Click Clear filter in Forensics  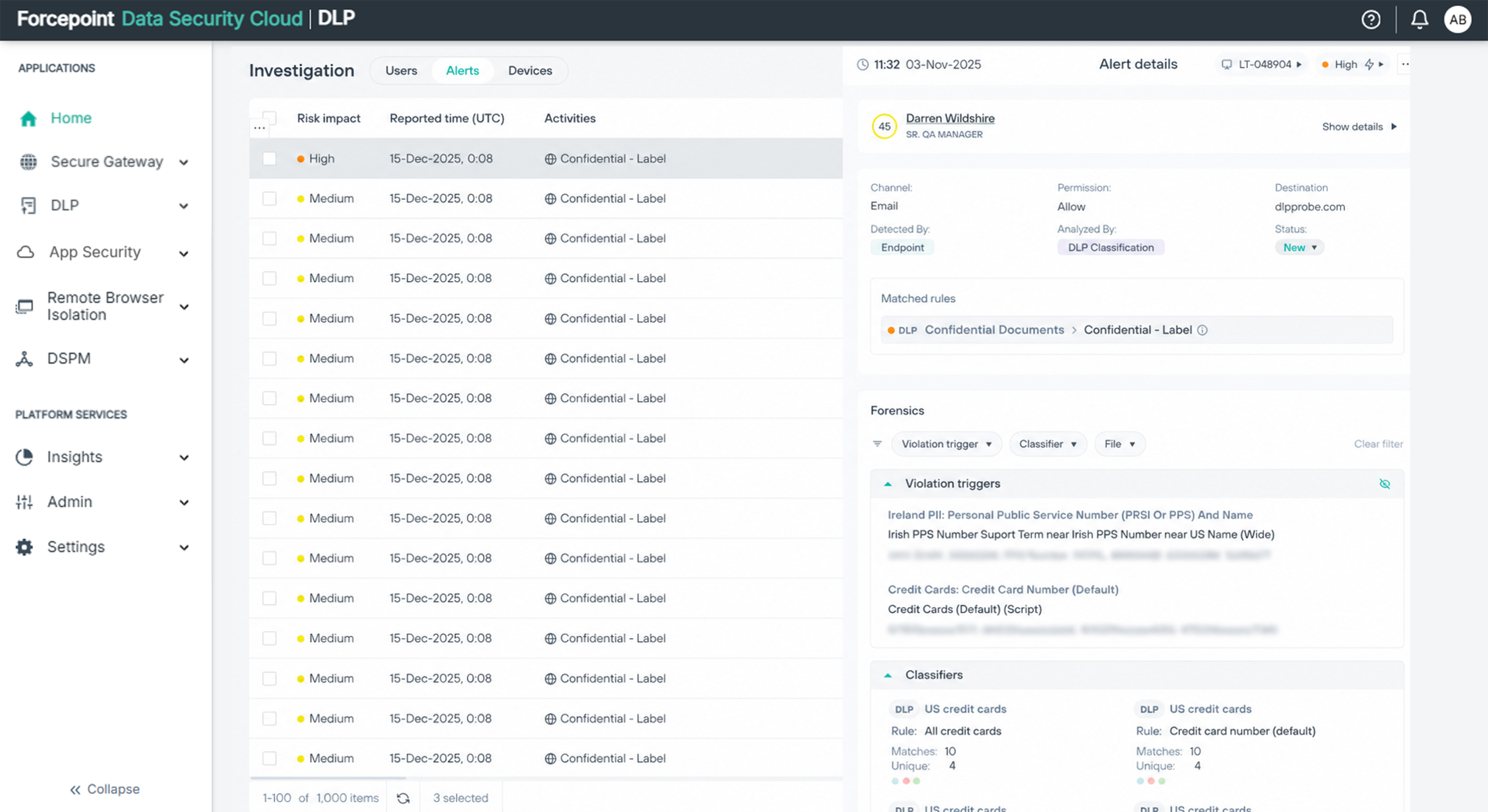click(1378, 444)
